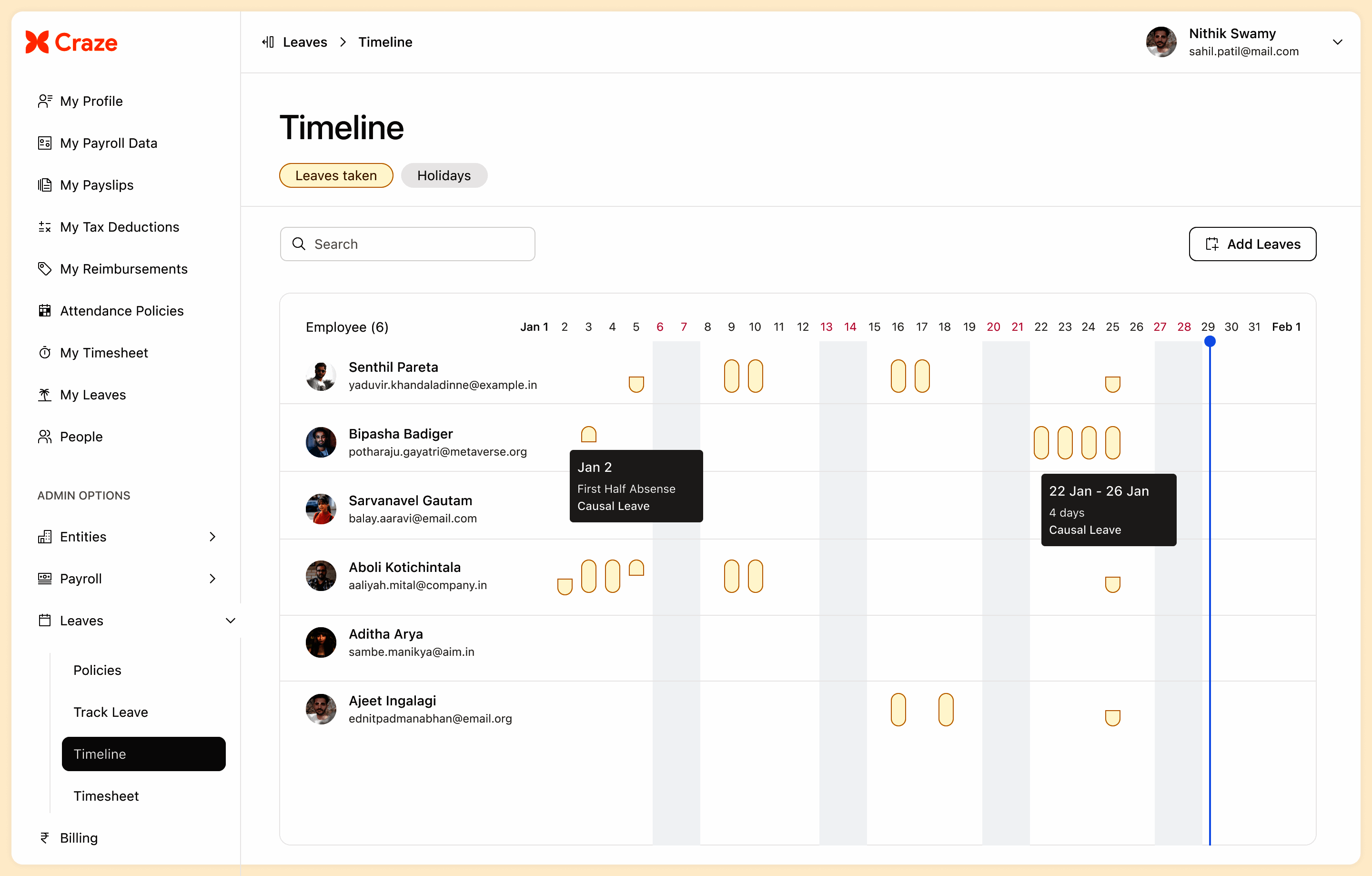Viewport: 1372px width, 876px height.
Task: Expand the Entities admin section
Action: click(x=212, y=536)
